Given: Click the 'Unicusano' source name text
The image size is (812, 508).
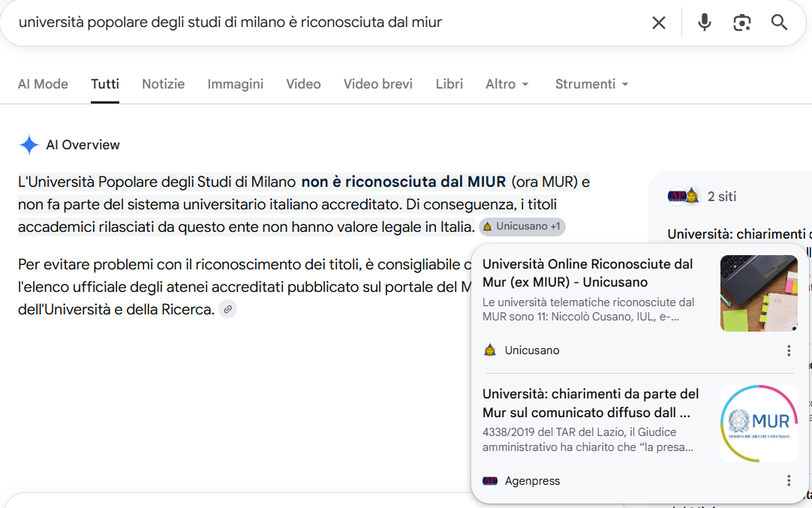Looking at the screenshot, I should point(532,351).
